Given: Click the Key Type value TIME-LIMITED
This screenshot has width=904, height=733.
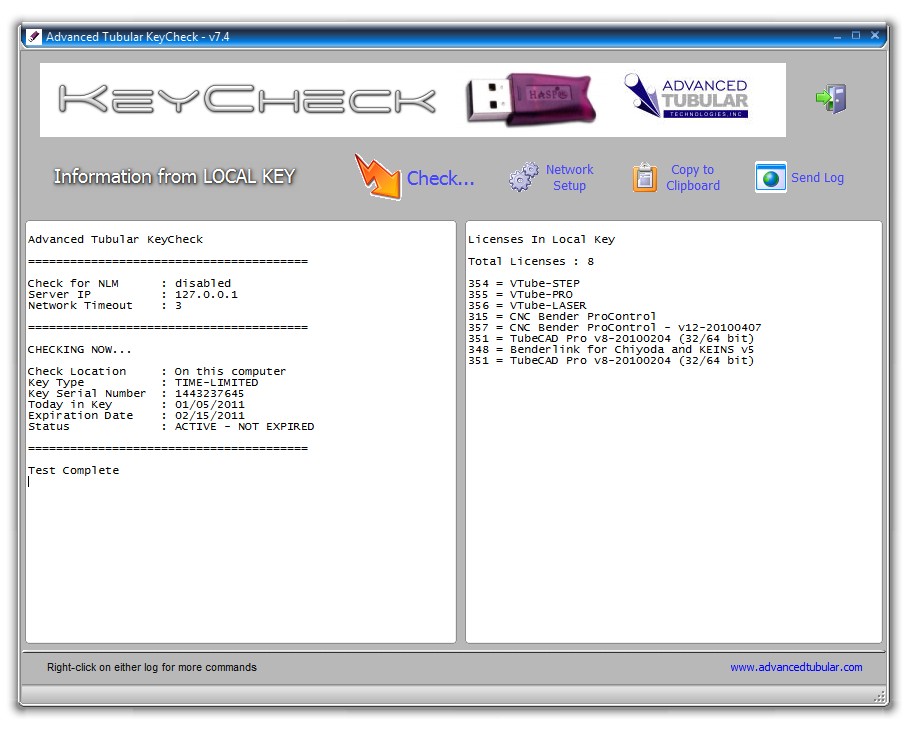Looking at the screenshot, I should point(216,382).
